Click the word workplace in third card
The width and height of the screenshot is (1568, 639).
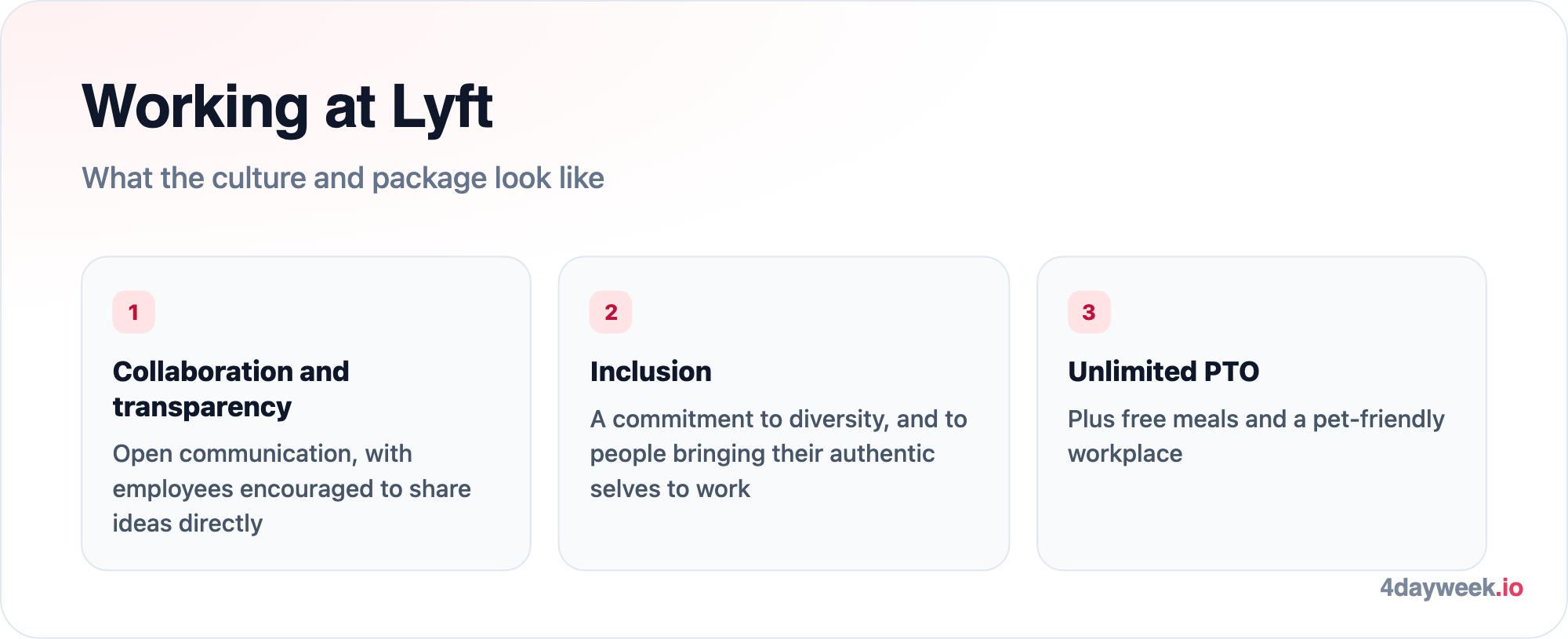(x=1125, y=454)
